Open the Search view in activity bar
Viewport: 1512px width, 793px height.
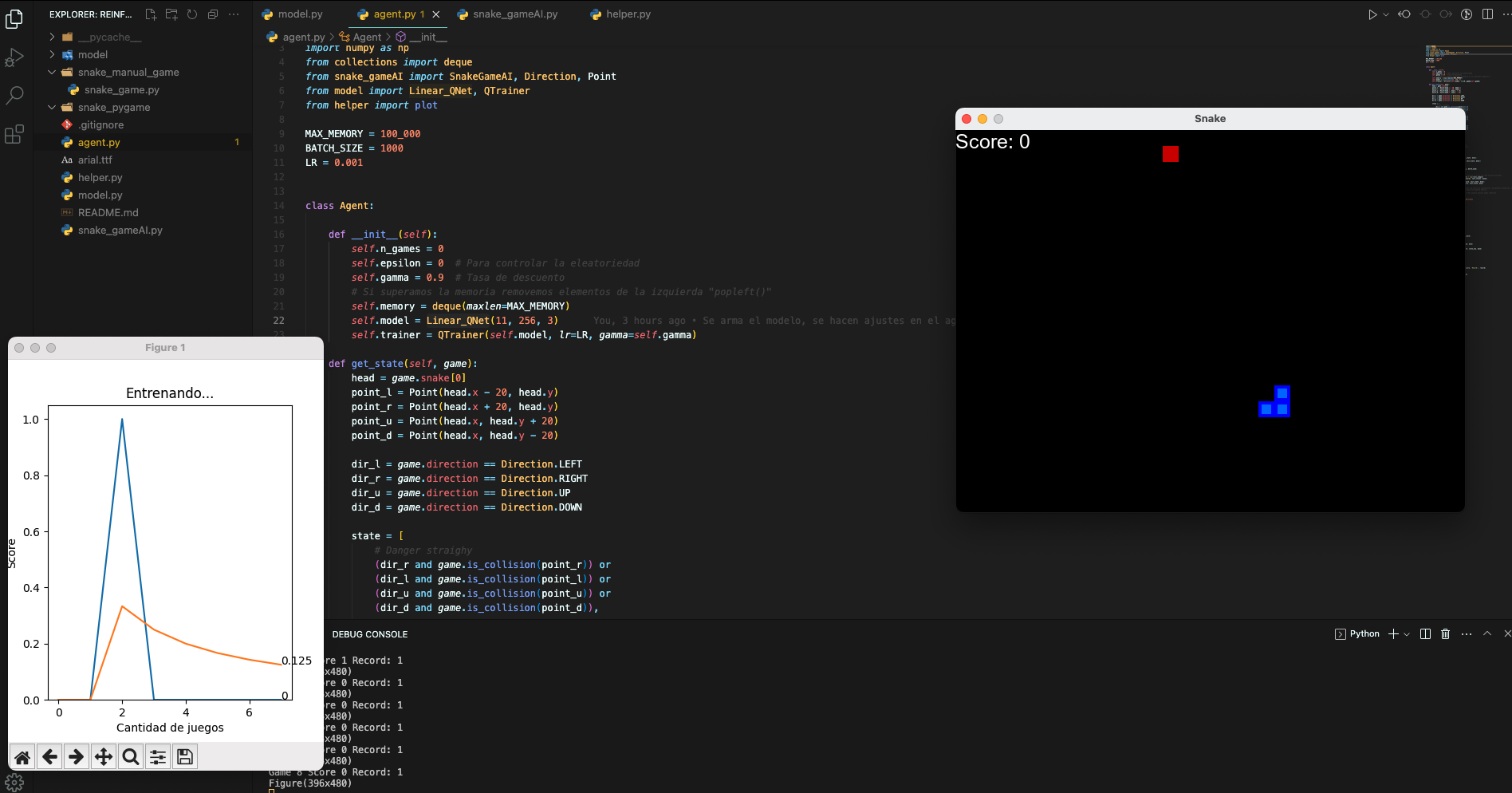(14, 96)
